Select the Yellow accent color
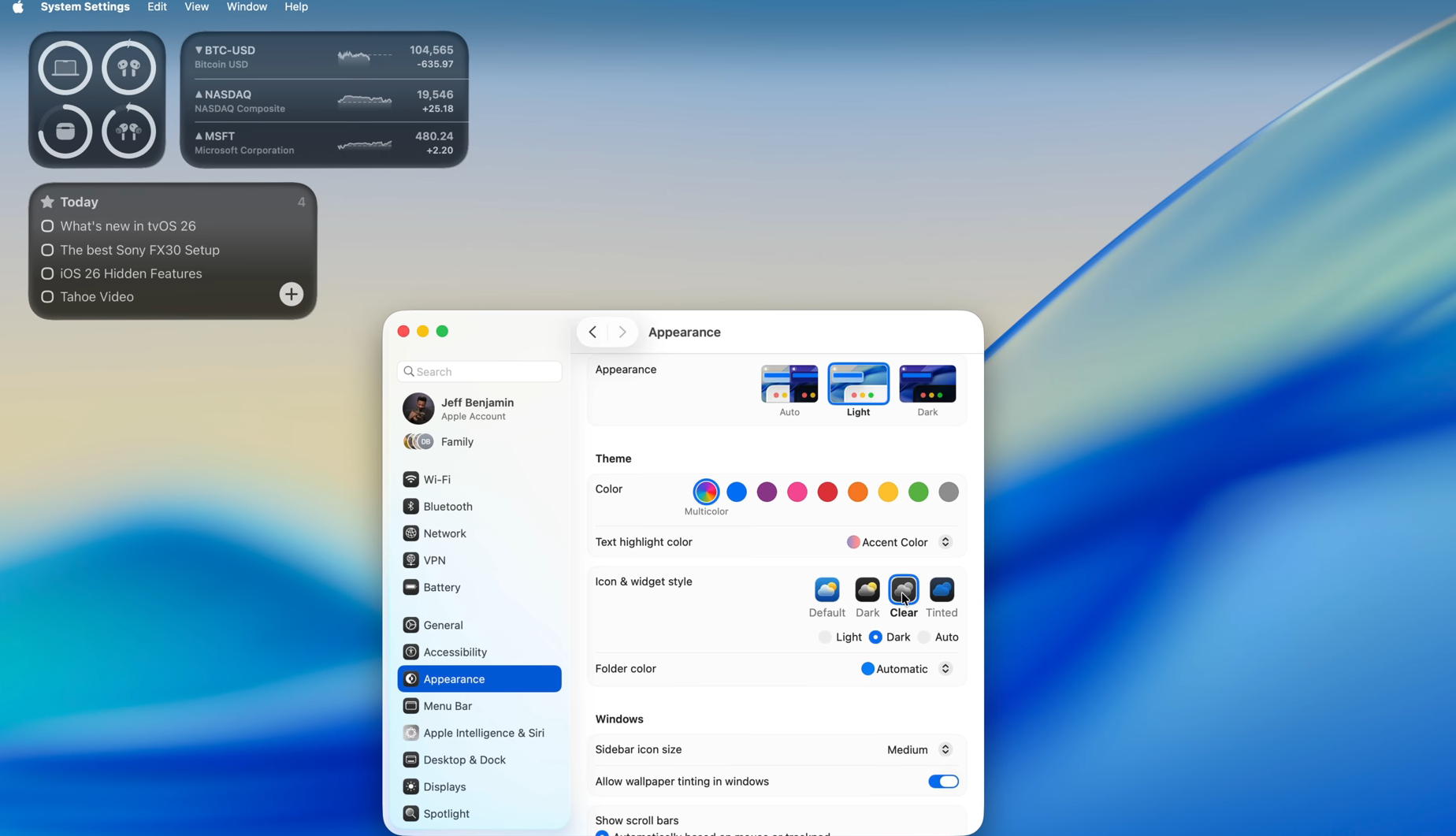Image resolution: width=1456 pixels, height=836 pixels. point(888,492)
